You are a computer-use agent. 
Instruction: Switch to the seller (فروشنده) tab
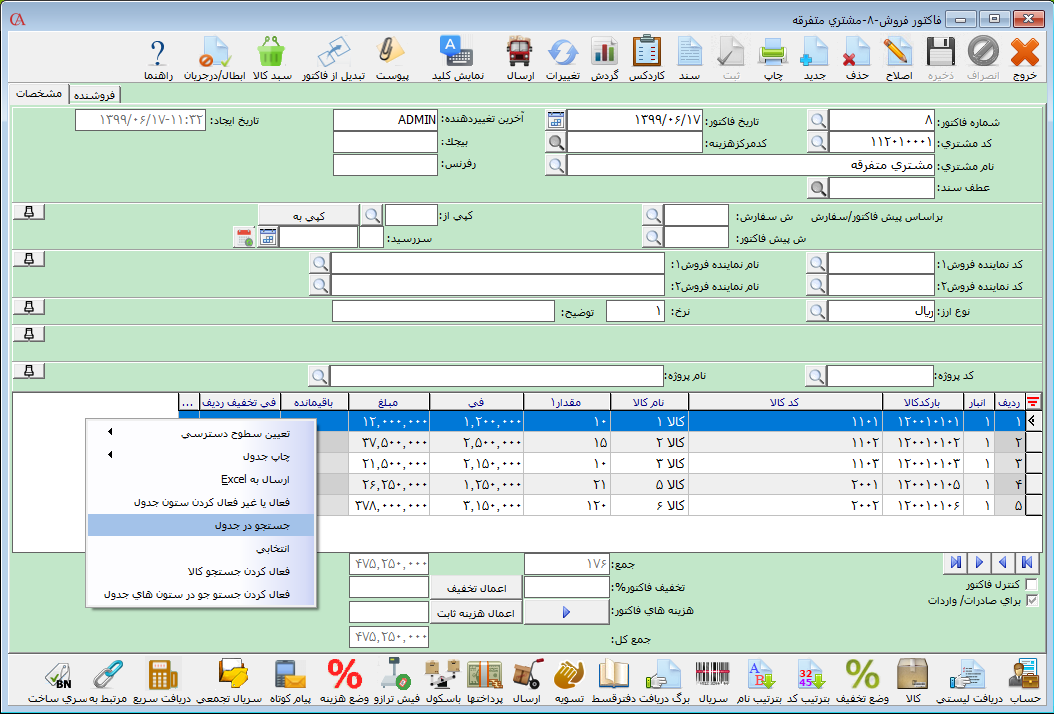[x=94, y=94]
